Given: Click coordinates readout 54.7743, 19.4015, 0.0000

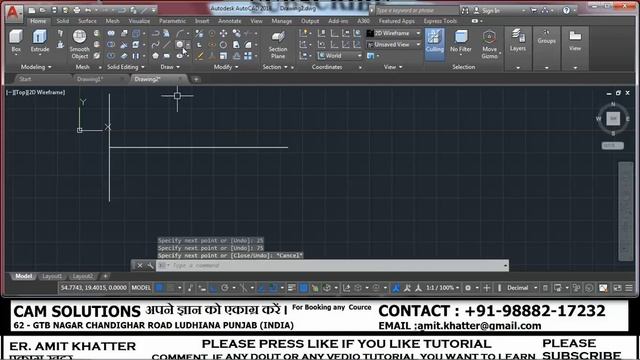Looking at the screenshot, I should point(93,288).
